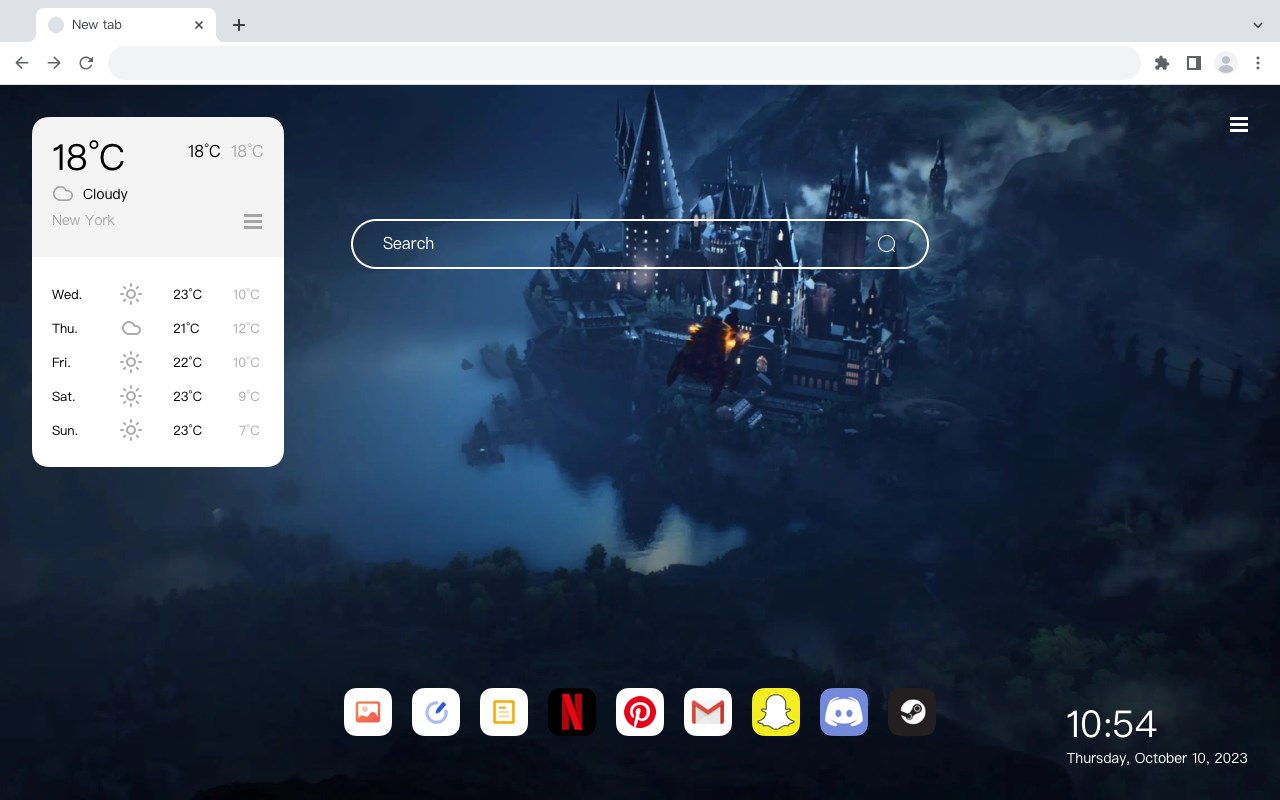This screenshot has width=1280, height=800.
Task: Focus the browser address bar
Action: point(624,63)
